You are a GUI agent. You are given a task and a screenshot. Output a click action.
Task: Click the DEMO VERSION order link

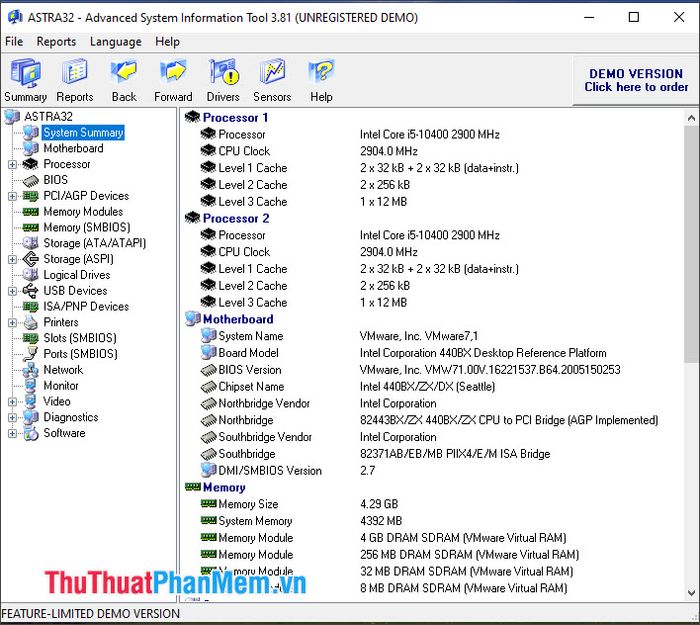point(636,80)
